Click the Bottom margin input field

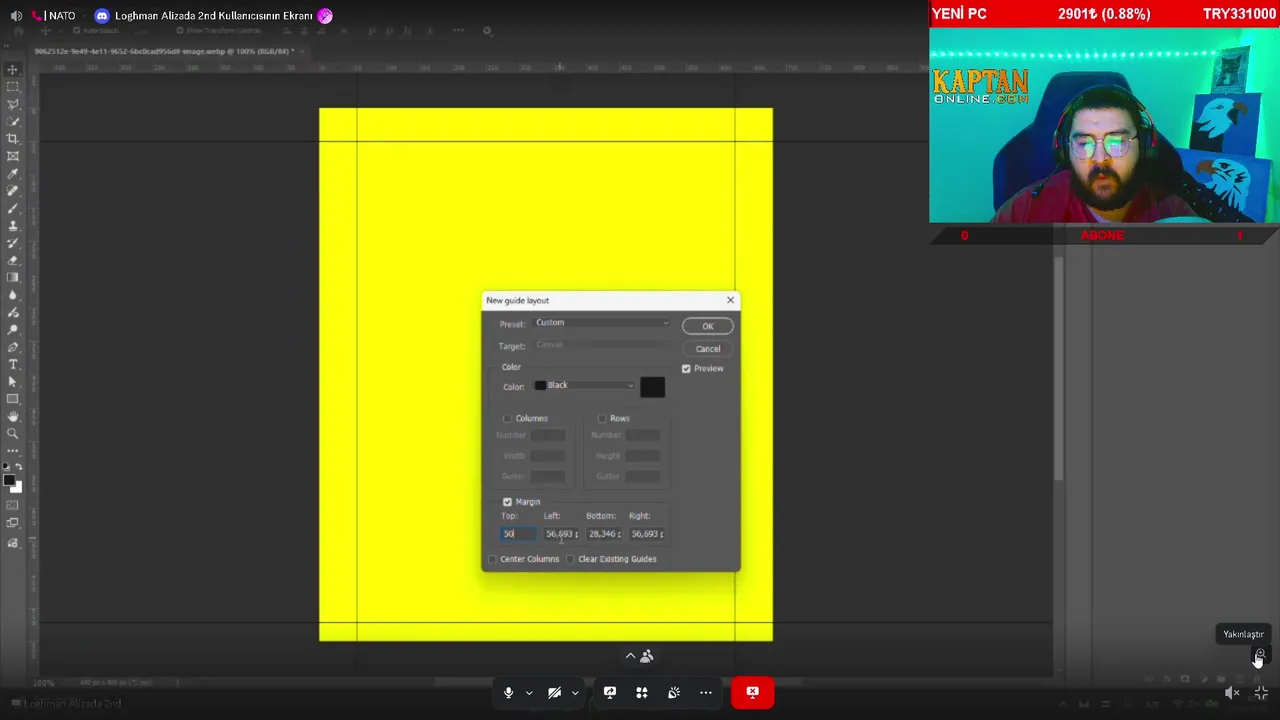coord(605,534)
